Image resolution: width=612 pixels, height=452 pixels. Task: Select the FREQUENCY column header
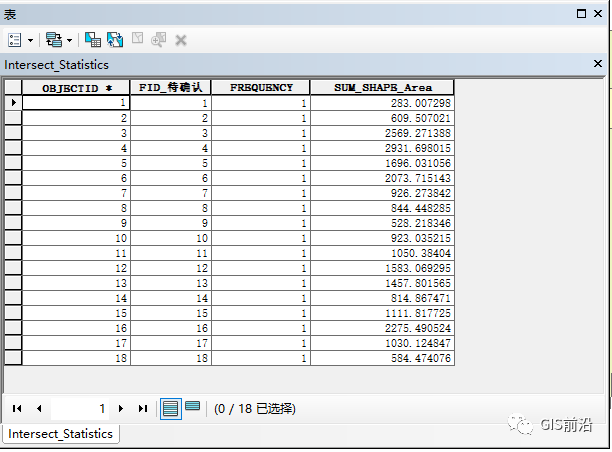pos(261,87)
